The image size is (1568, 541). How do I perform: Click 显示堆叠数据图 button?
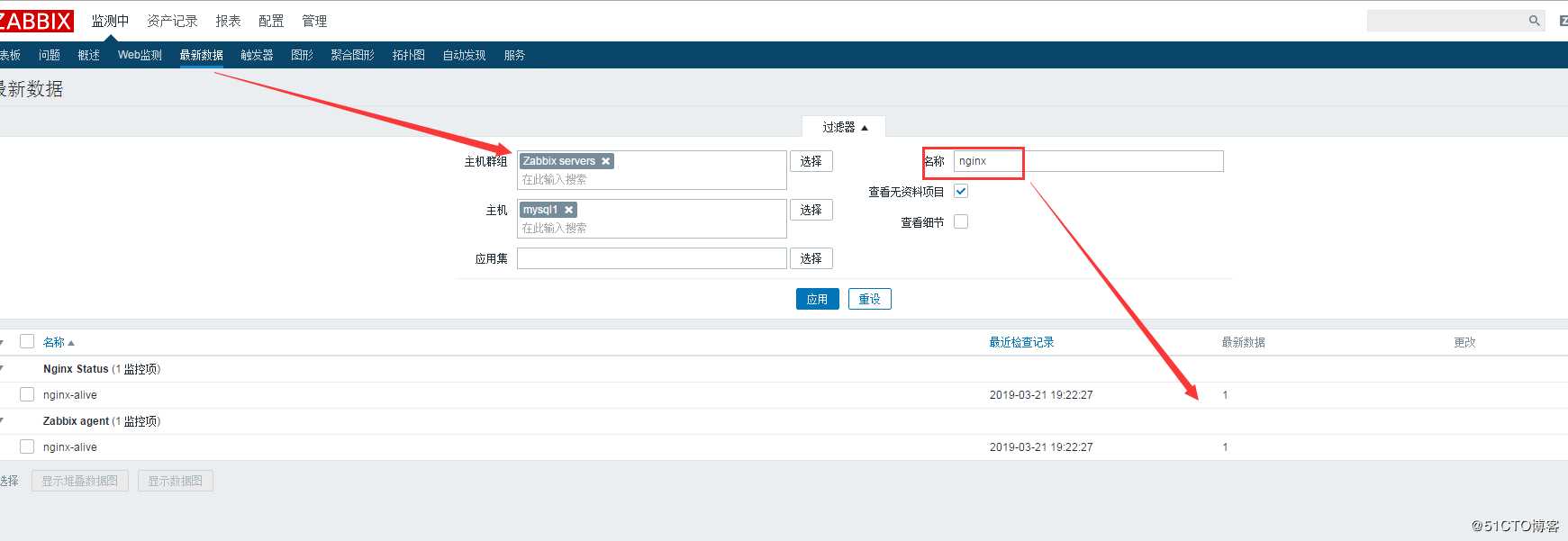pyautogui.click(x=80, y=481)
